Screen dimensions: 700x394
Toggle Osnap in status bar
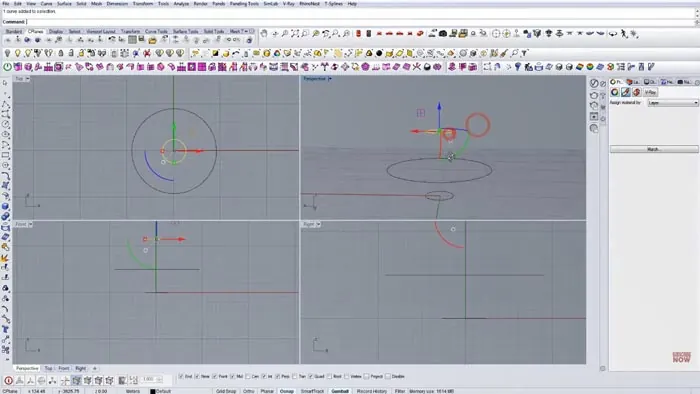tap(287, 391)
